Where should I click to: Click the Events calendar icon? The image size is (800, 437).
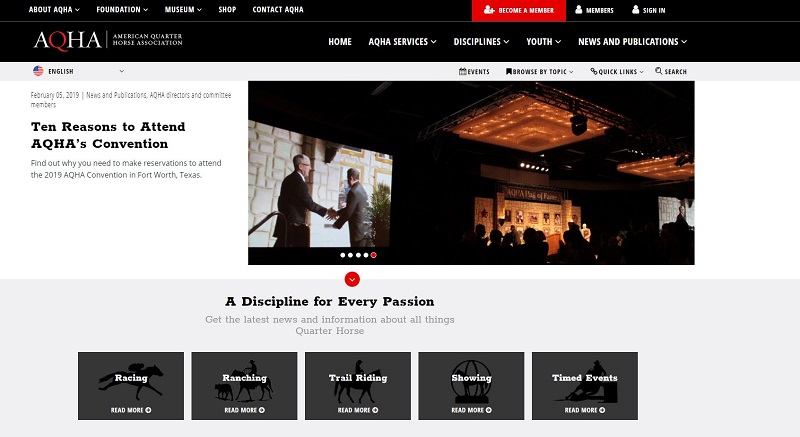tap(463, 71)
